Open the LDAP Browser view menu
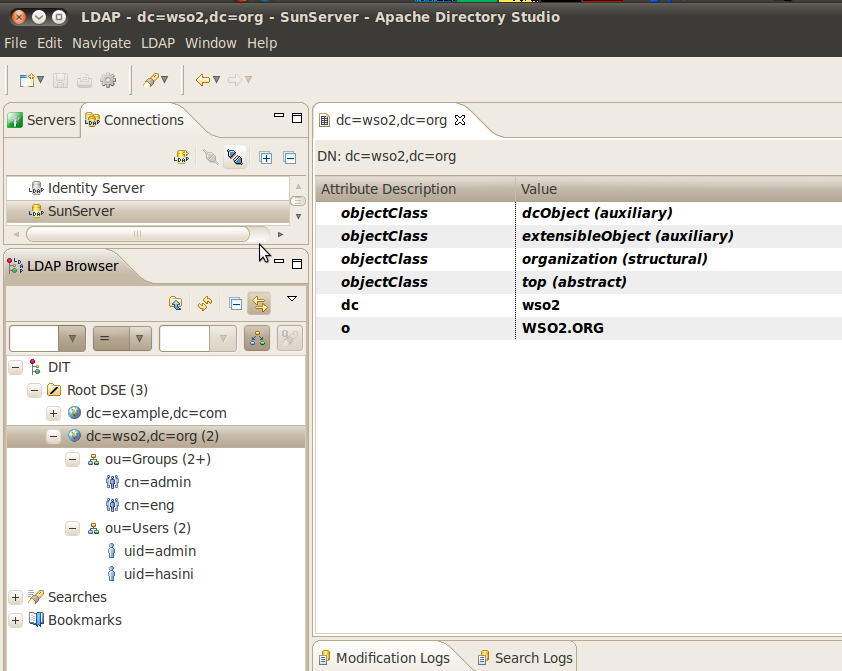This screenshot has height=671, width=842. [292, 297]
